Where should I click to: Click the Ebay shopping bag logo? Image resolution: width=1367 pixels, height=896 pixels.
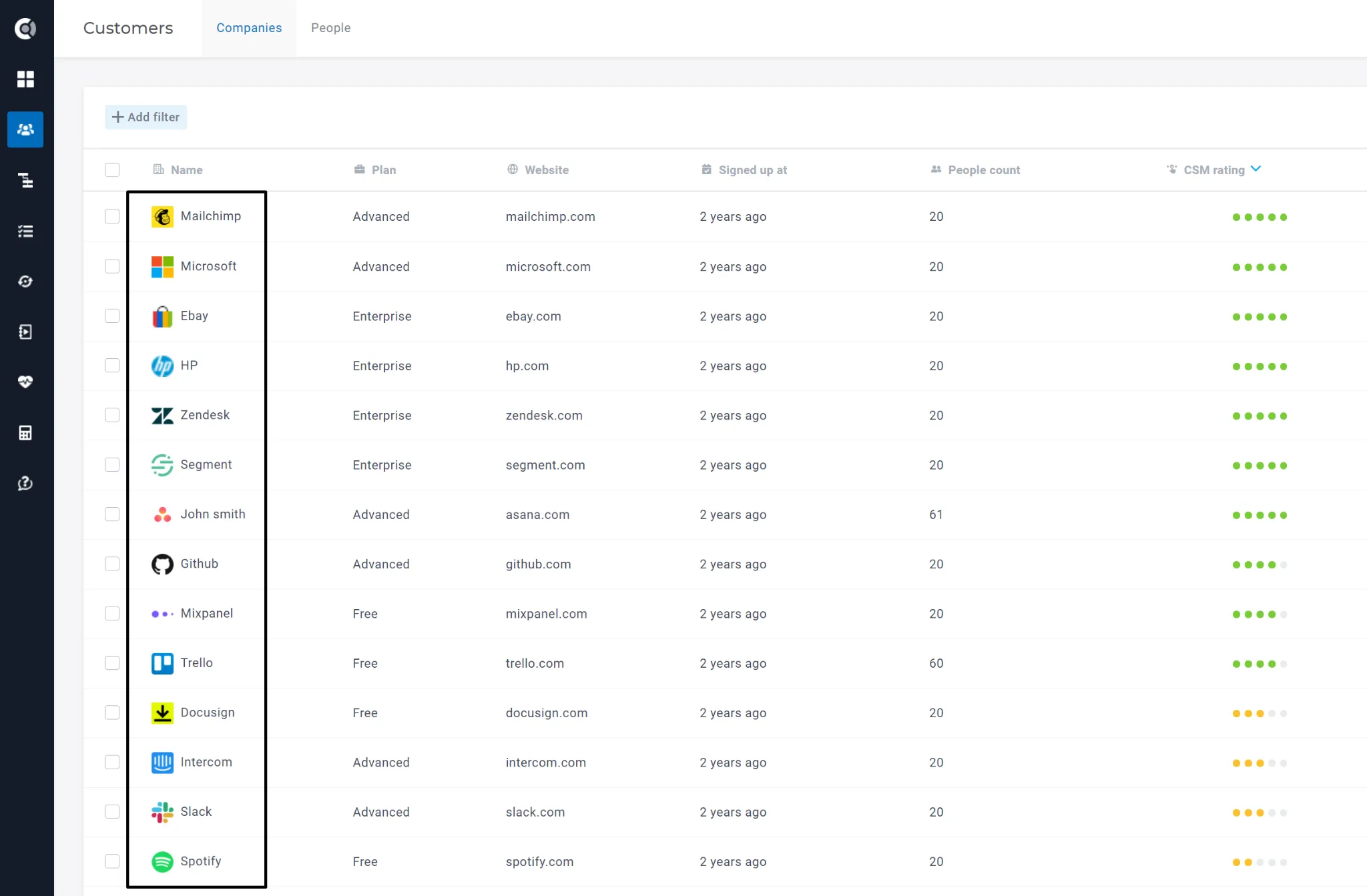162,316
